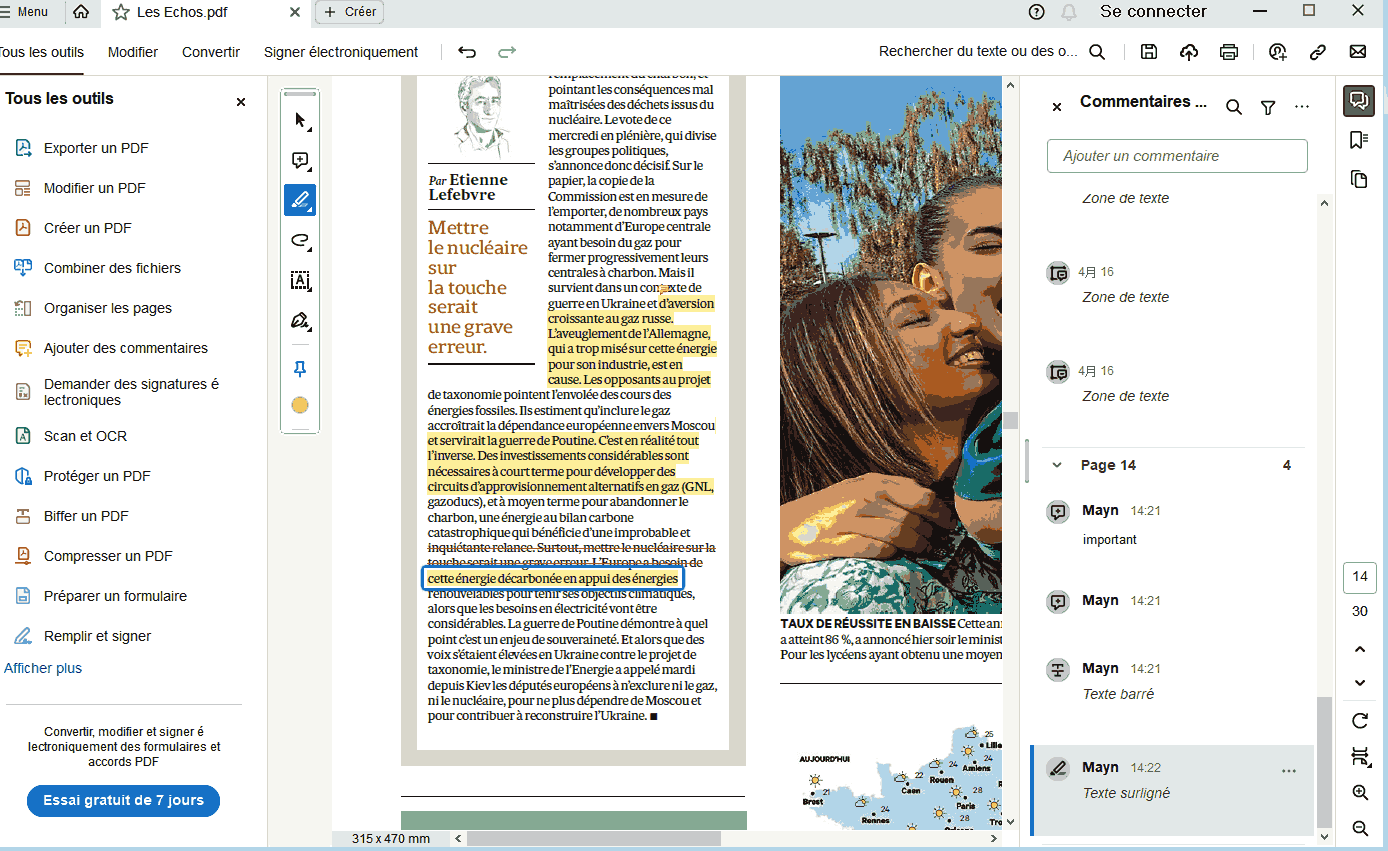The width and height of the screenshot is (1388, 851).
Task: Close the comments panel
Action: point(1057,106)
